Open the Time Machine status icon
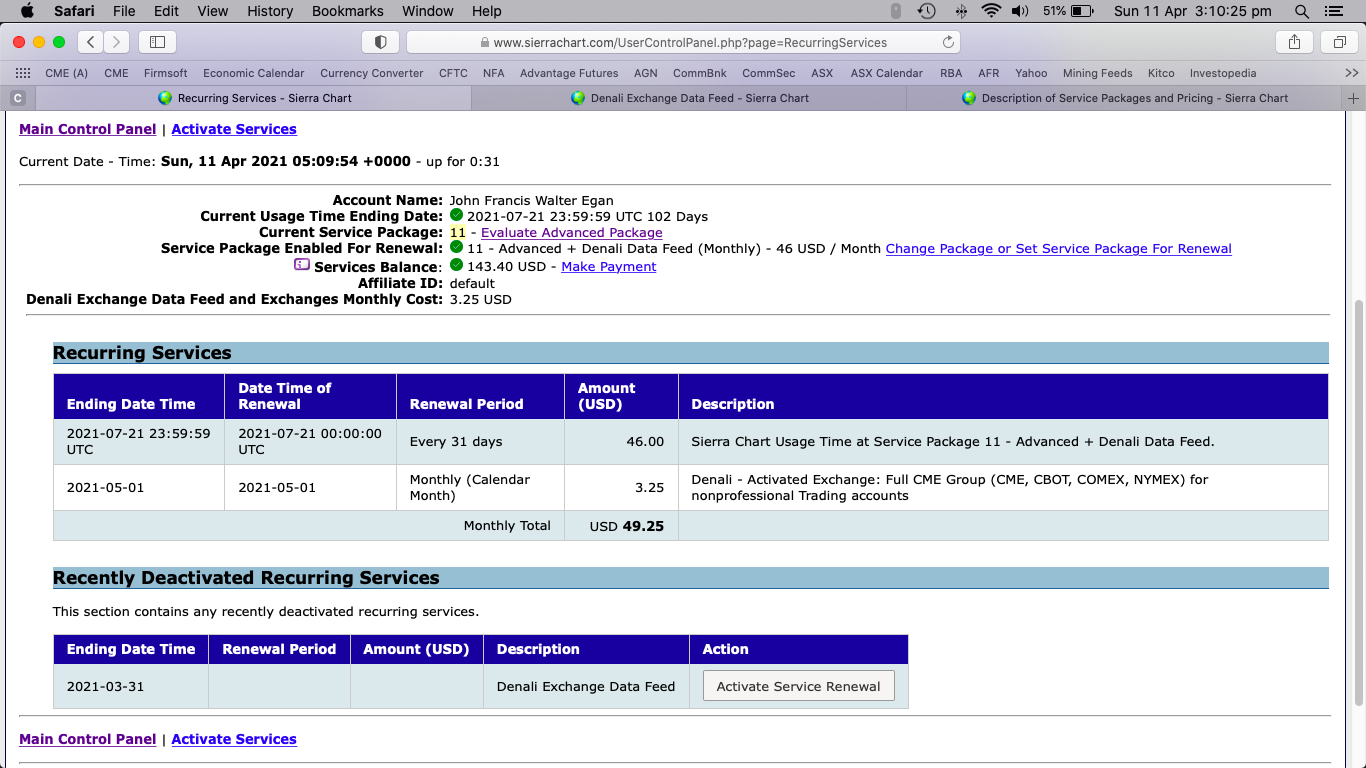Viewport: 1366px width, 768px height. tap(927, 11)
